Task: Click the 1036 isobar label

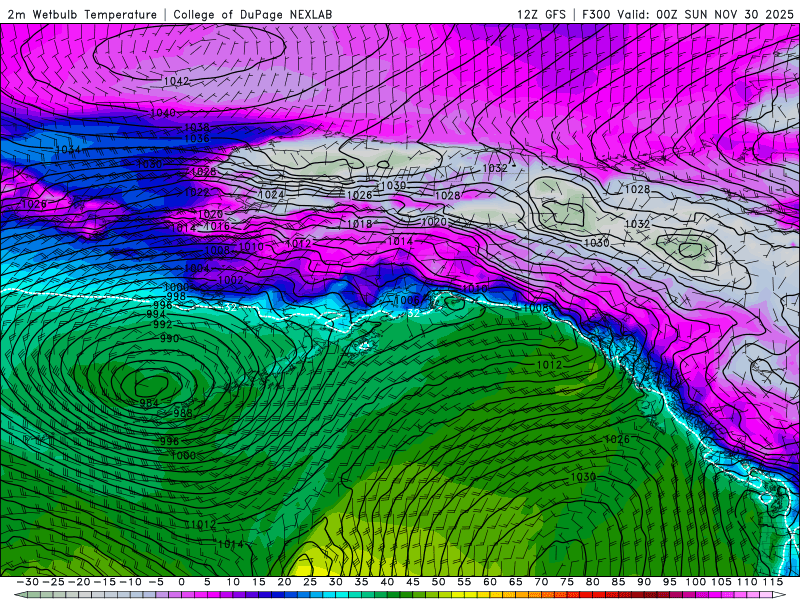Action: point(197,138)
